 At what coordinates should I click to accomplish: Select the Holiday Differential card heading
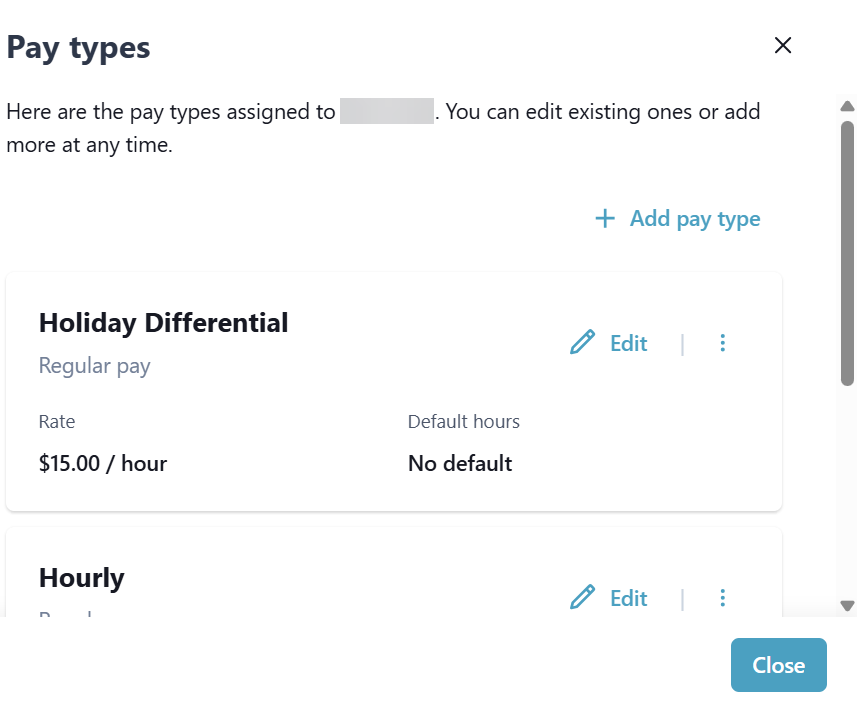tap(163, 322)
